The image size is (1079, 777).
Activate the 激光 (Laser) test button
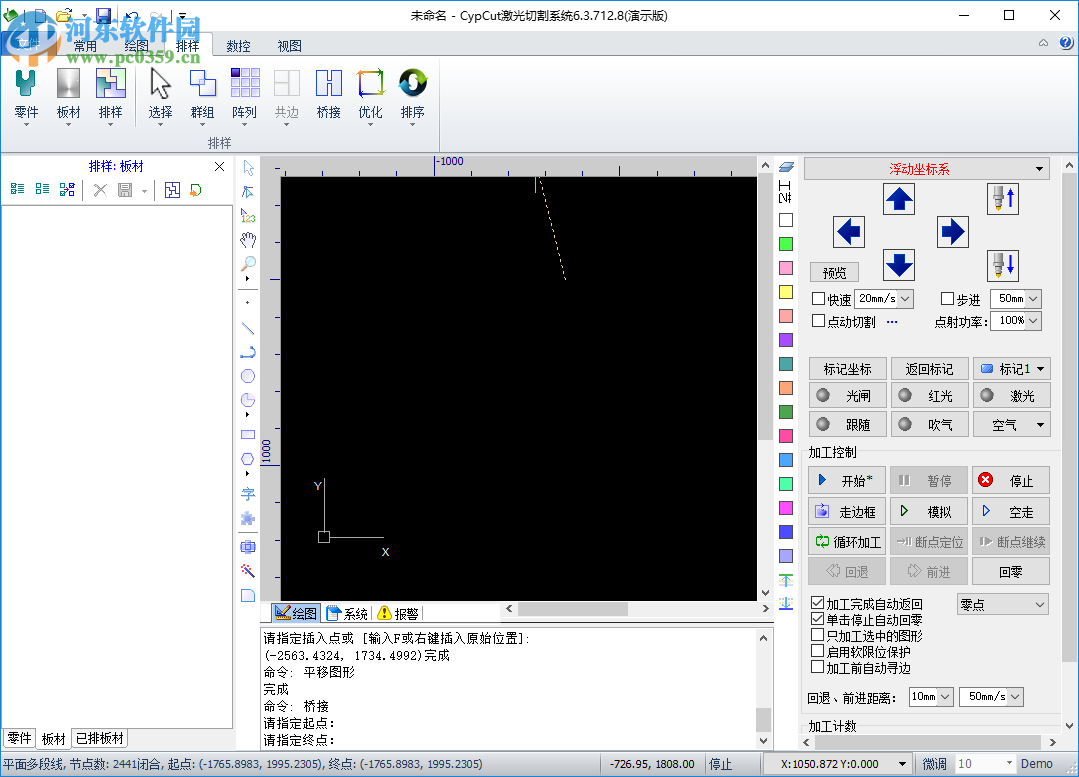[1011, 395]
